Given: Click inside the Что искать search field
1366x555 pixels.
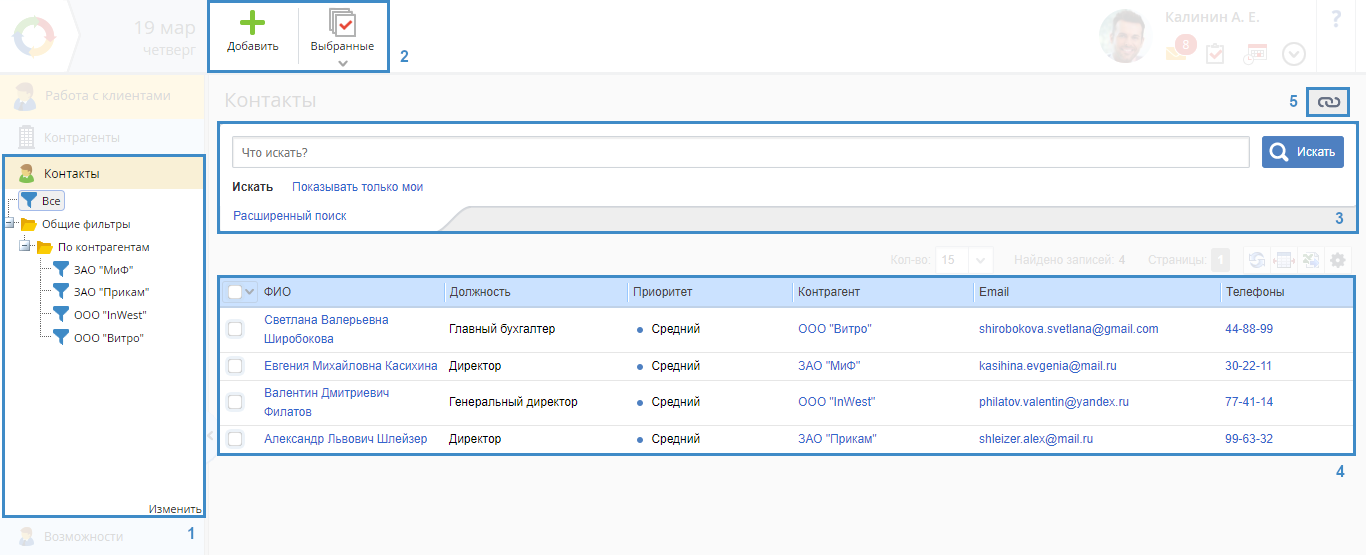Looking at the screenshot, I should [x=740, y=153].
